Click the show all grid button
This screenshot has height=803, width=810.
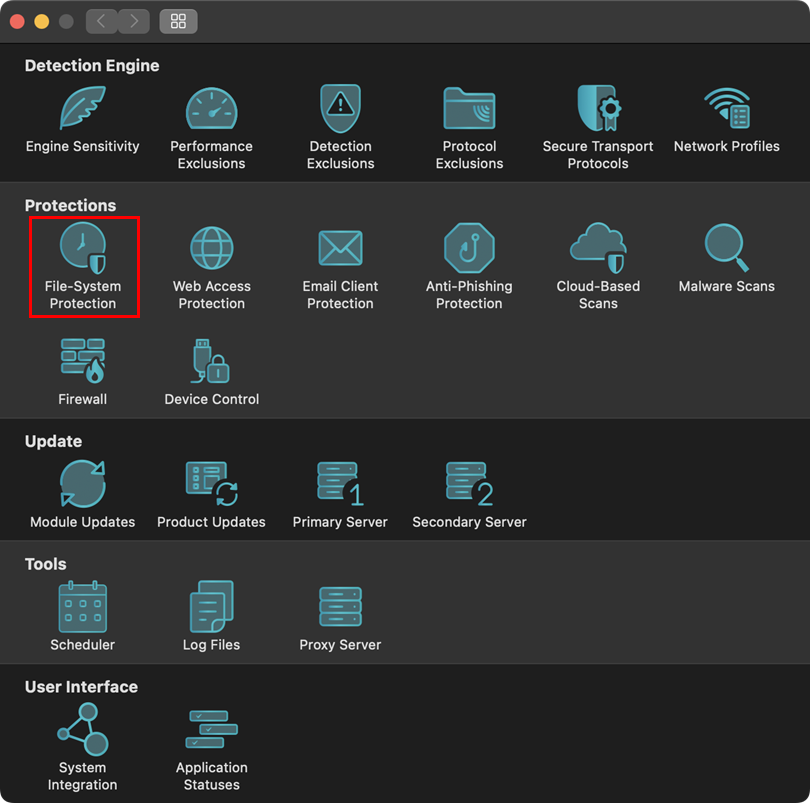point(178,21)
